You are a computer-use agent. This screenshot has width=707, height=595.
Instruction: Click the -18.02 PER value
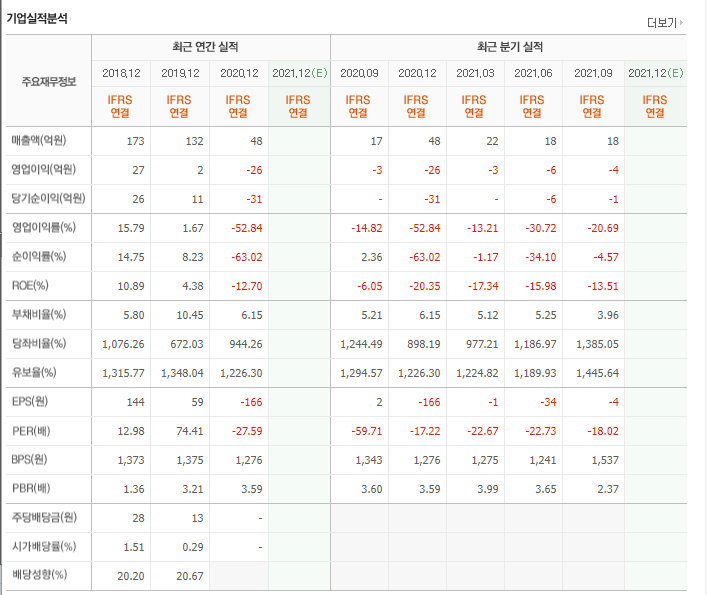(603, 431)
